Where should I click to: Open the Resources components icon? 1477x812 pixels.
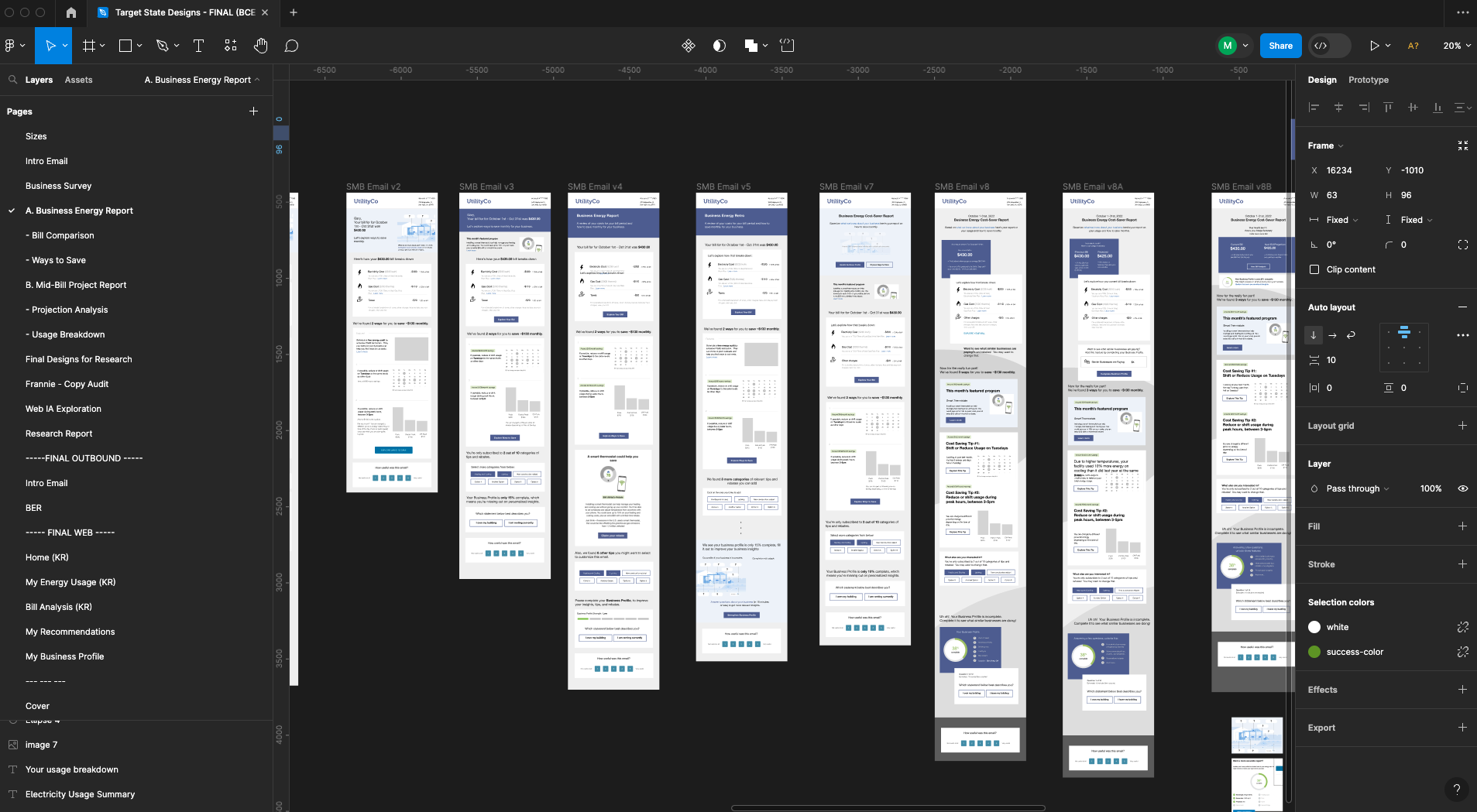[230, 46]
